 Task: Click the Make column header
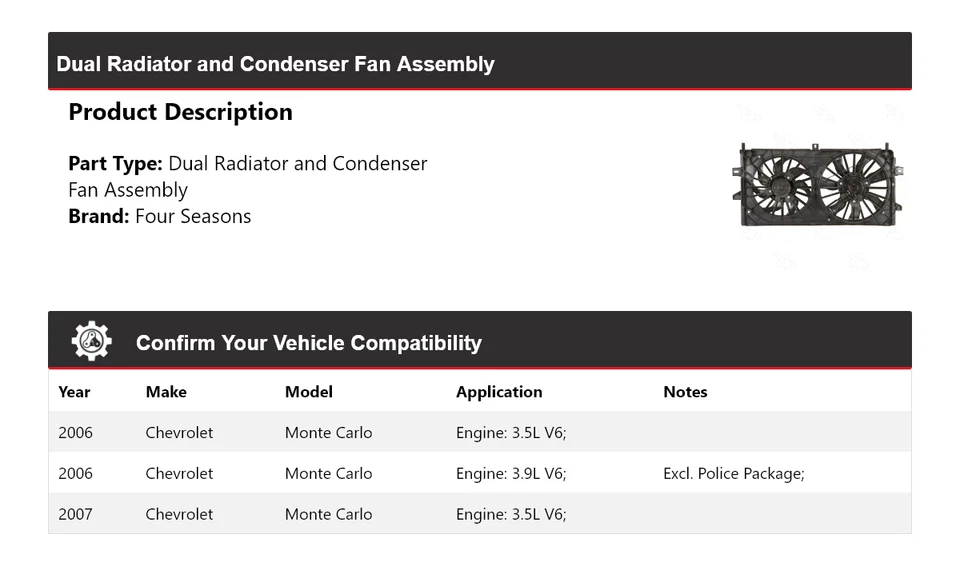(166, 392)
